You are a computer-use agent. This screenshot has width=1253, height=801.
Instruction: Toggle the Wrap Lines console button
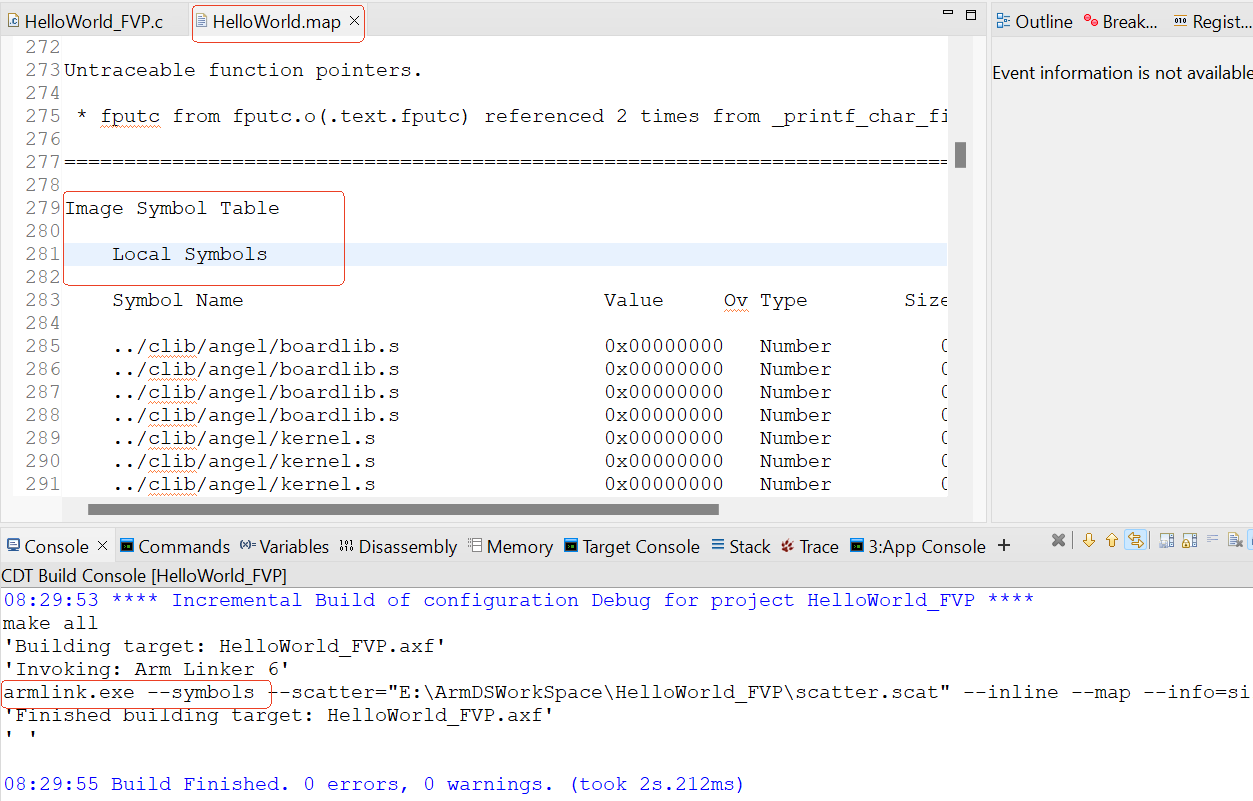click(1212, 541)
